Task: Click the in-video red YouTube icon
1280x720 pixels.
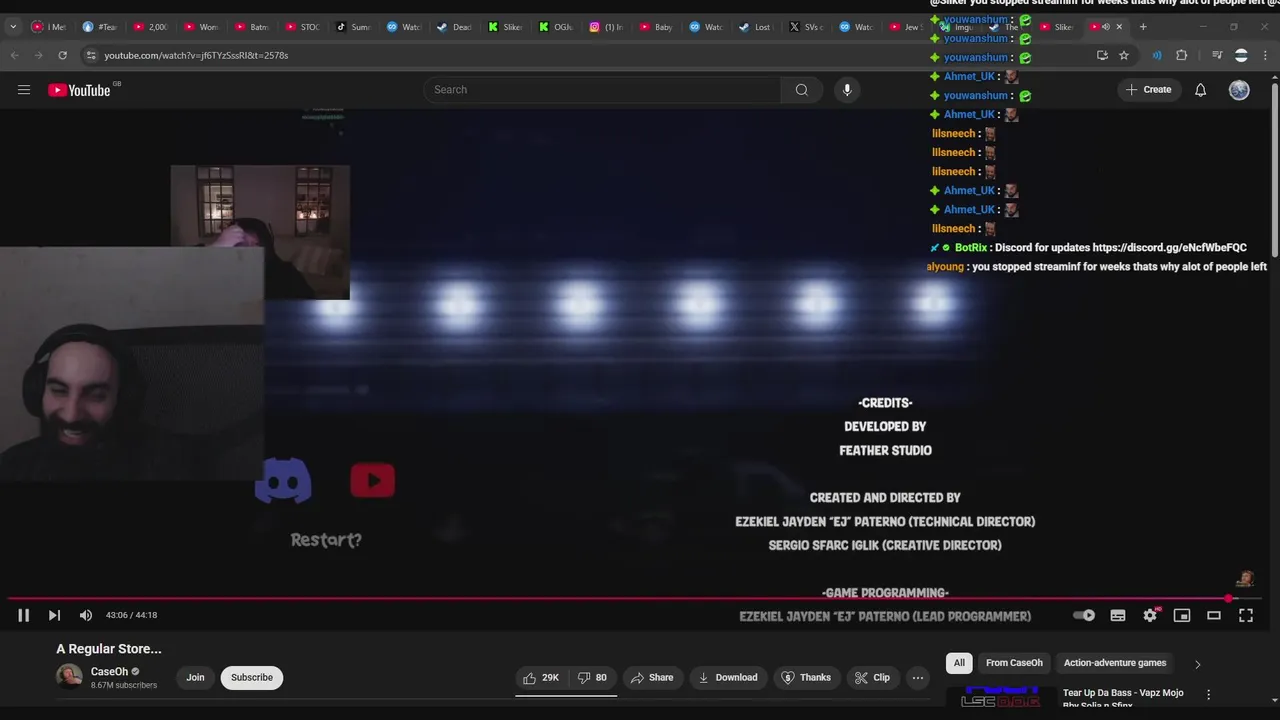Action: tap(373, 481)
